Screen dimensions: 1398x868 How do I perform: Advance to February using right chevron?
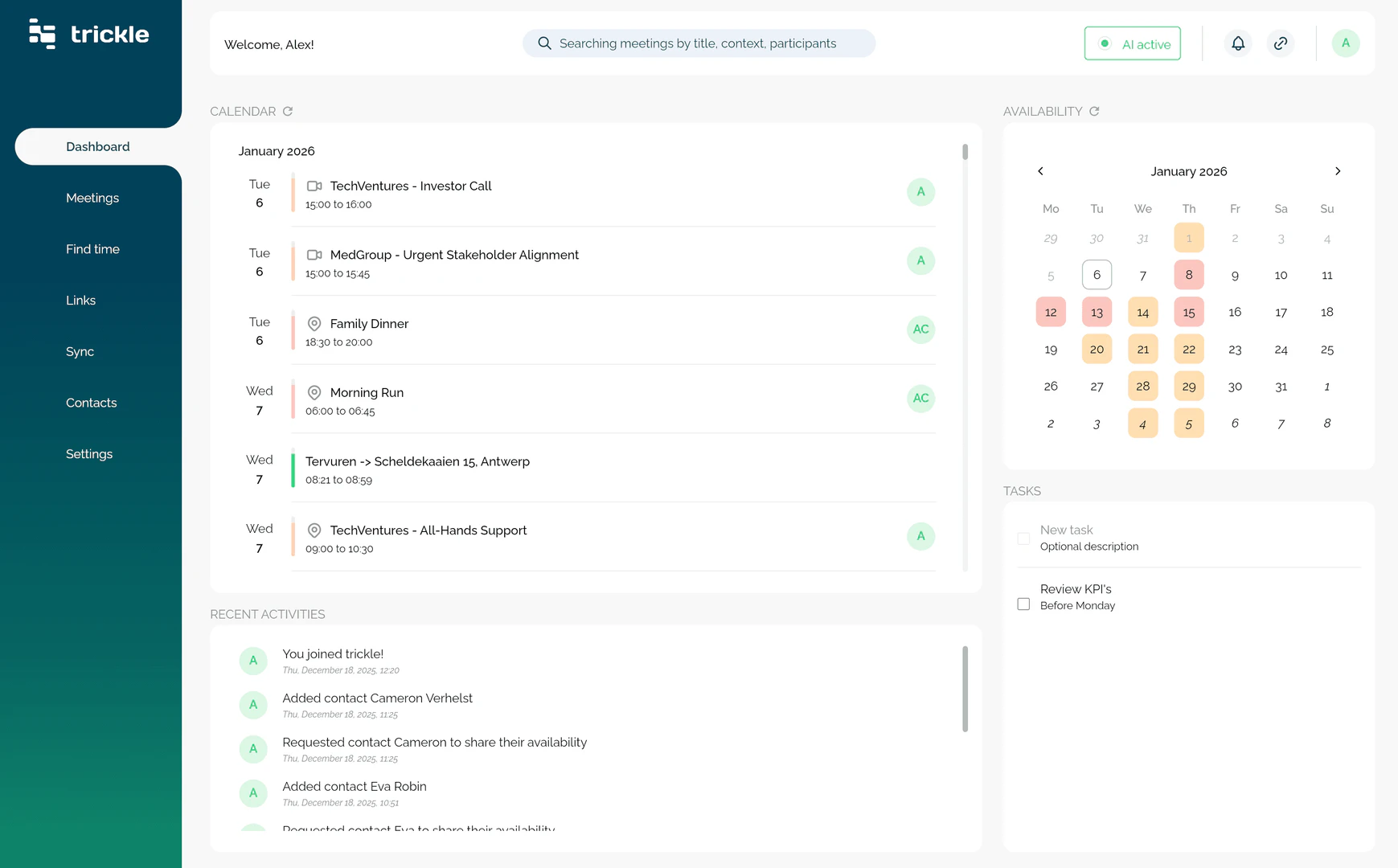pos(1338,171)
